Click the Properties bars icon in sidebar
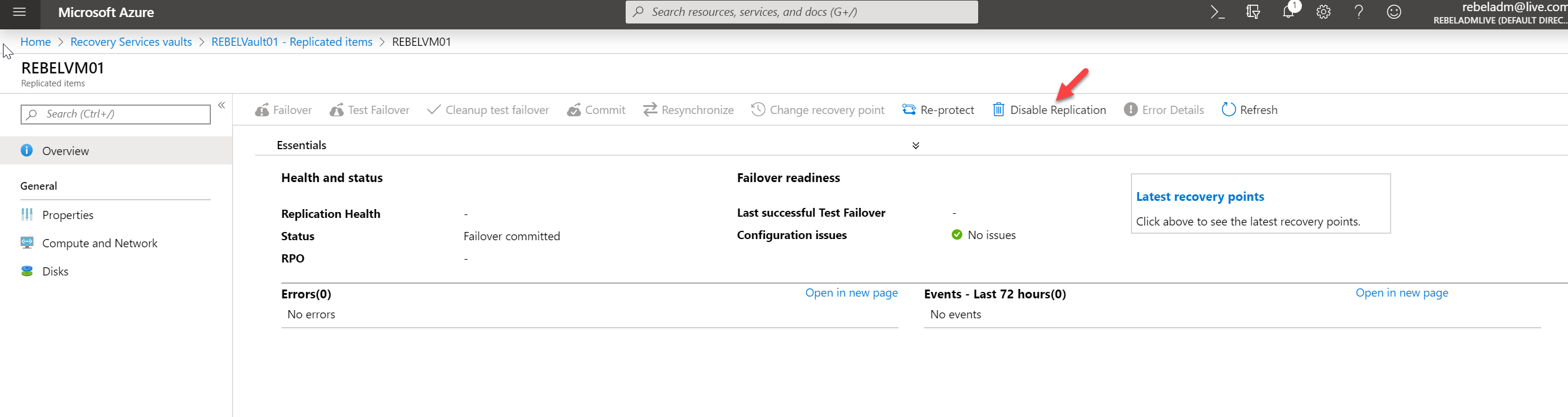Viewport: 1568px width, 417px height. [x=27, y=214]
